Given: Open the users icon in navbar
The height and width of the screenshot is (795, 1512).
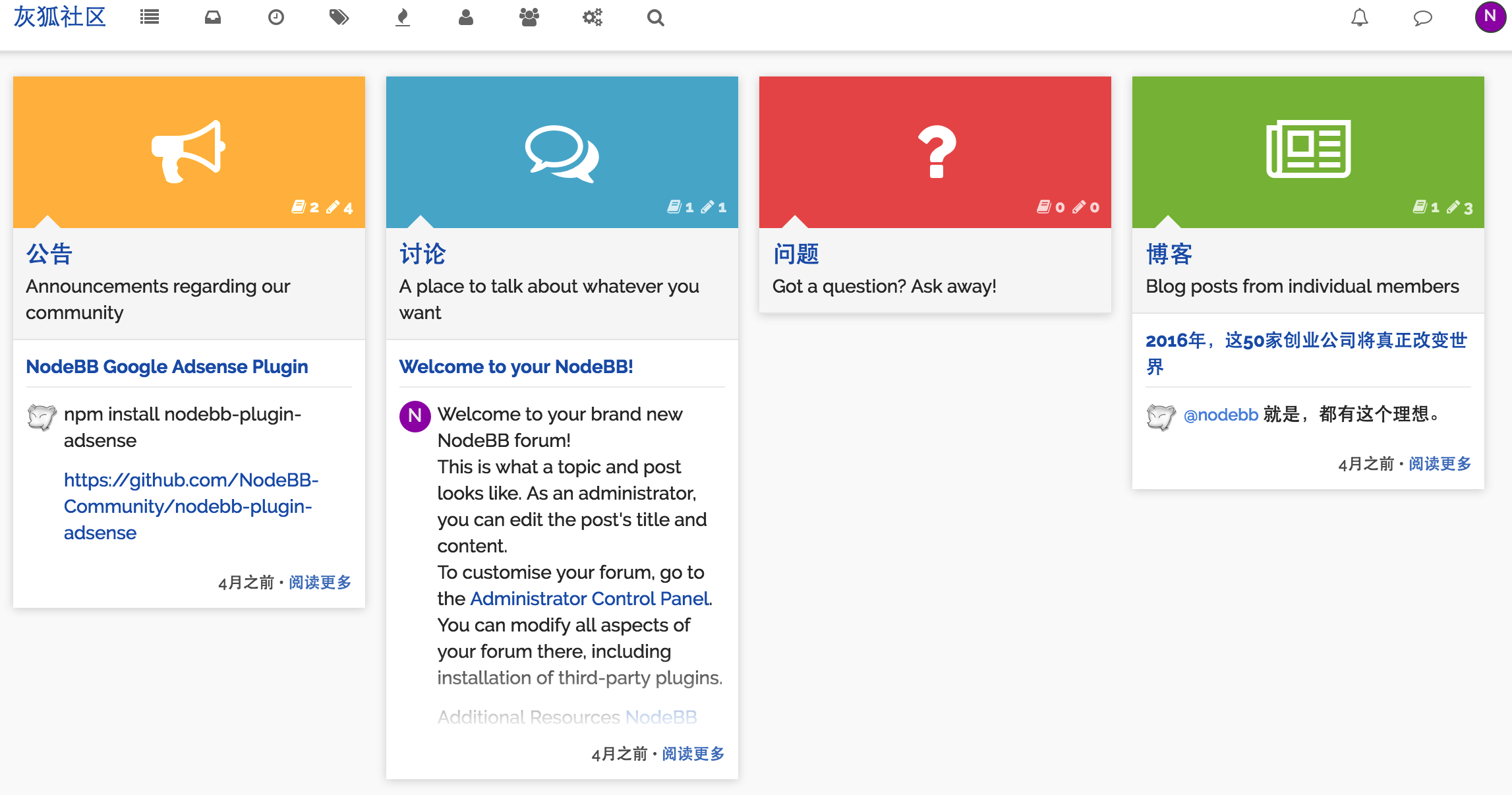Looking at the screenshot, I should pyautogui.click(x=465, y=18).
